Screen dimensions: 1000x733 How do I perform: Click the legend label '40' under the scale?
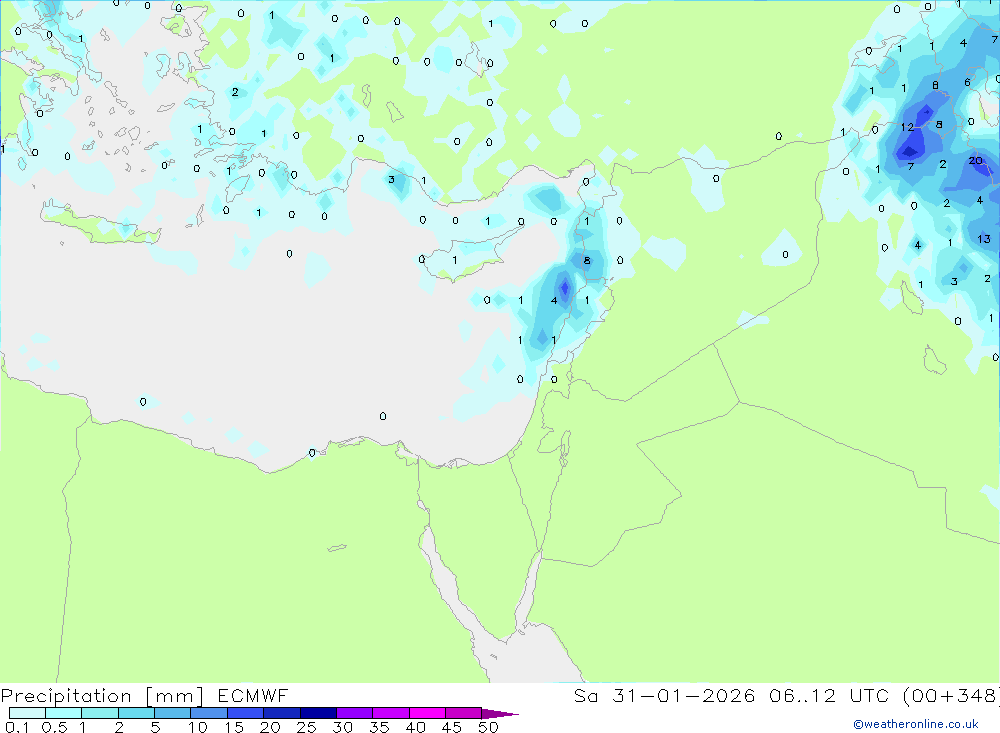(416, 727)
